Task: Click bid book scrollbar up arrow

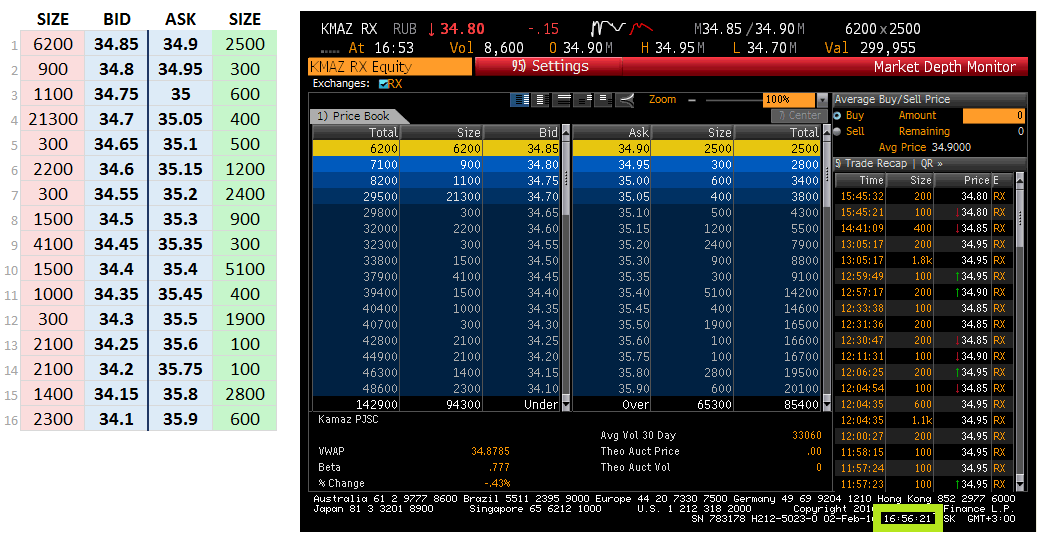Action: [566, 133]
